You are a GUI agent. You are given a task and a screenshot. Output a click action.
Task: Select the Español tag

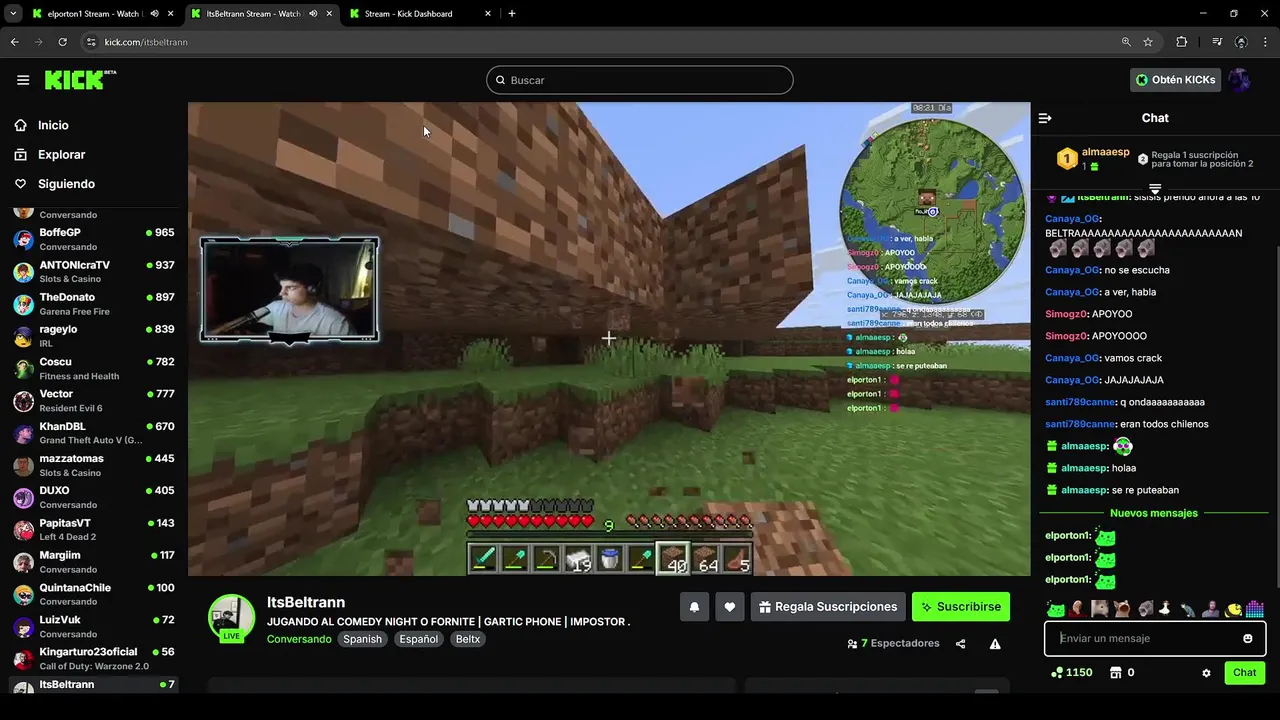point(418,639)
